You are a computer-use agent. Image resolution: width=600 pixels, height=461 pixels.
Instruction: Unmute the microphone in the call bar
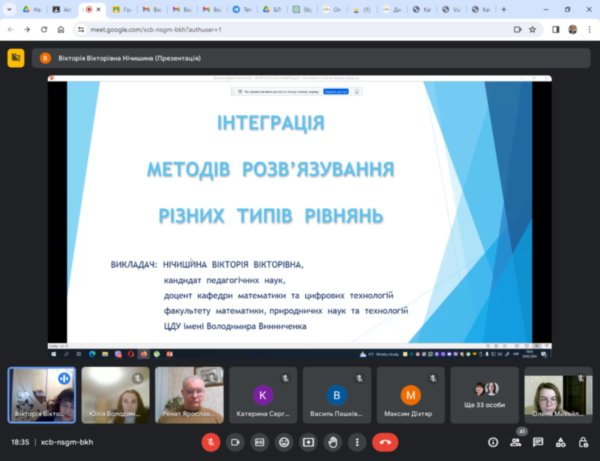[x=211, y=441]
